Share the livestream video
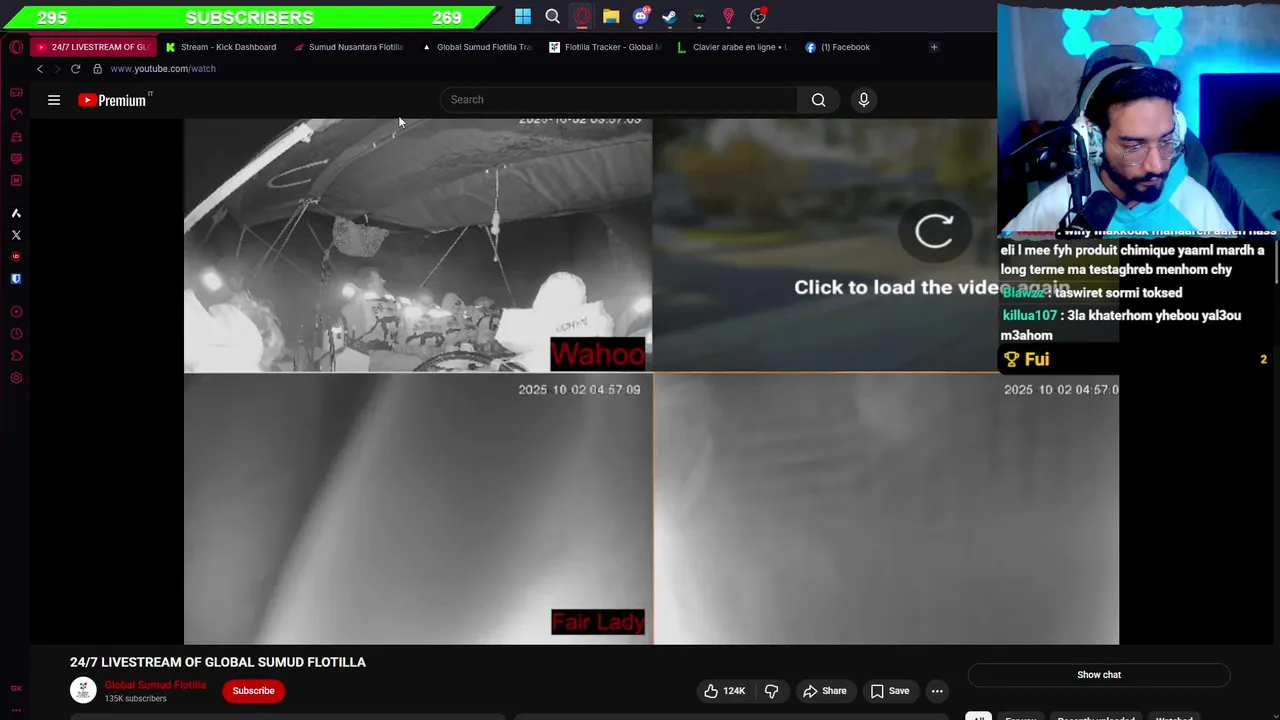Viewport: 1280px width, 720px height. (x=824, y=691)
